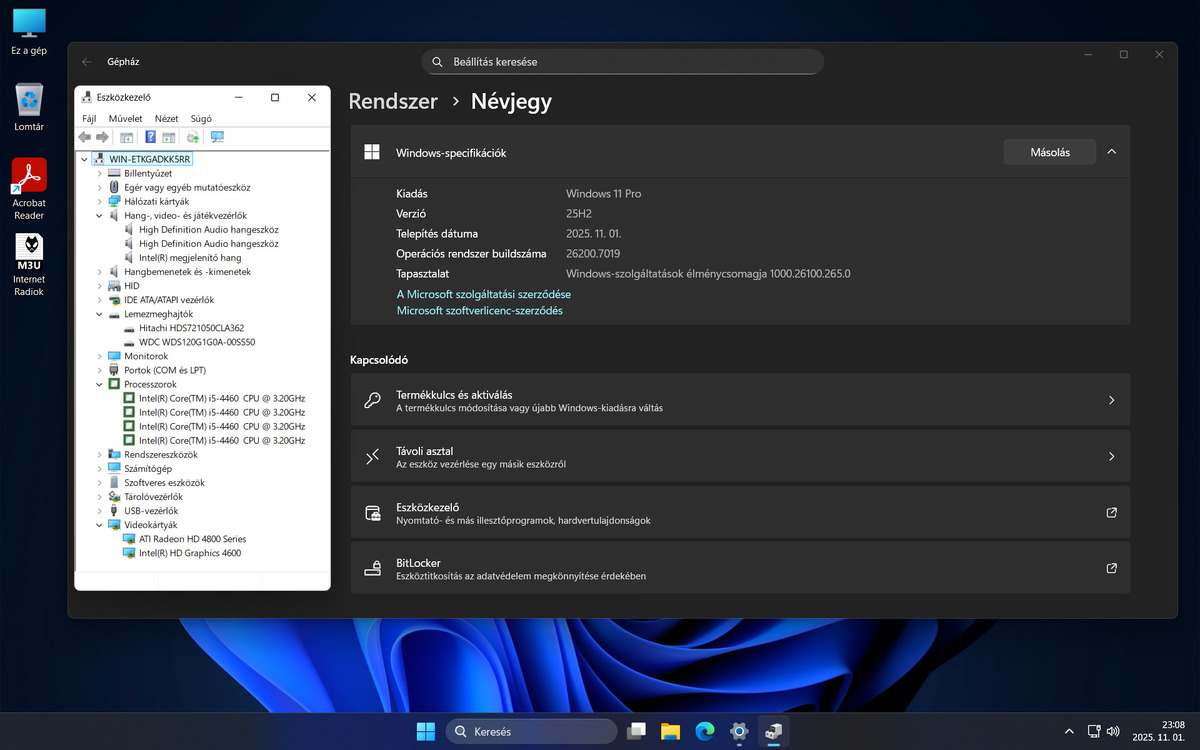Screen dimensions: 1200x750
Task: Collapse the Hang-, video- és játékvezérlők node
Action: coord(99,215)
